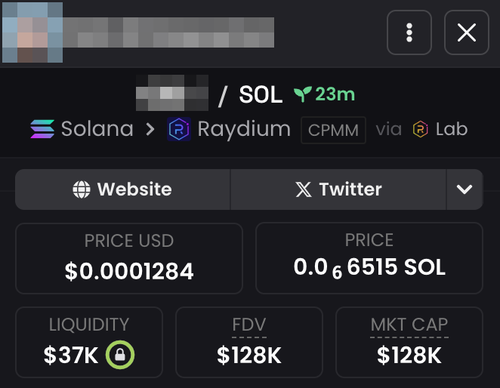This screenshot has height=388, width=500.
Task: Open the three-dot options menu
Action: [409, 32]
